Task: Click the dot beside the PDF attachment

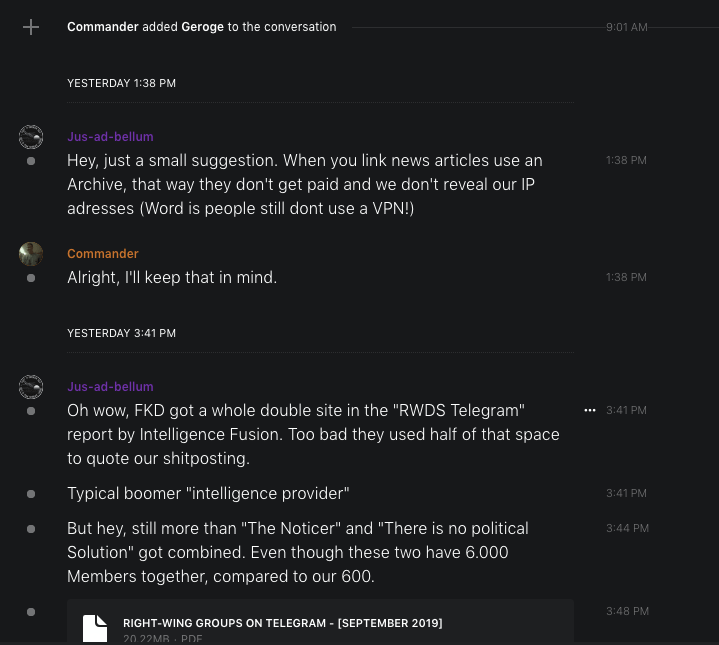Action: (x=31, y=611)
